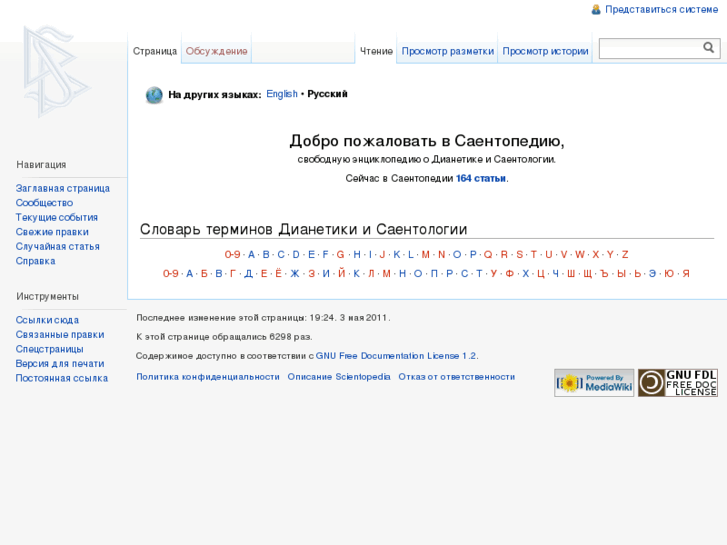The image size is (727, 545).
Task: Open Ссылки сюда tool link
Action: 47,320
